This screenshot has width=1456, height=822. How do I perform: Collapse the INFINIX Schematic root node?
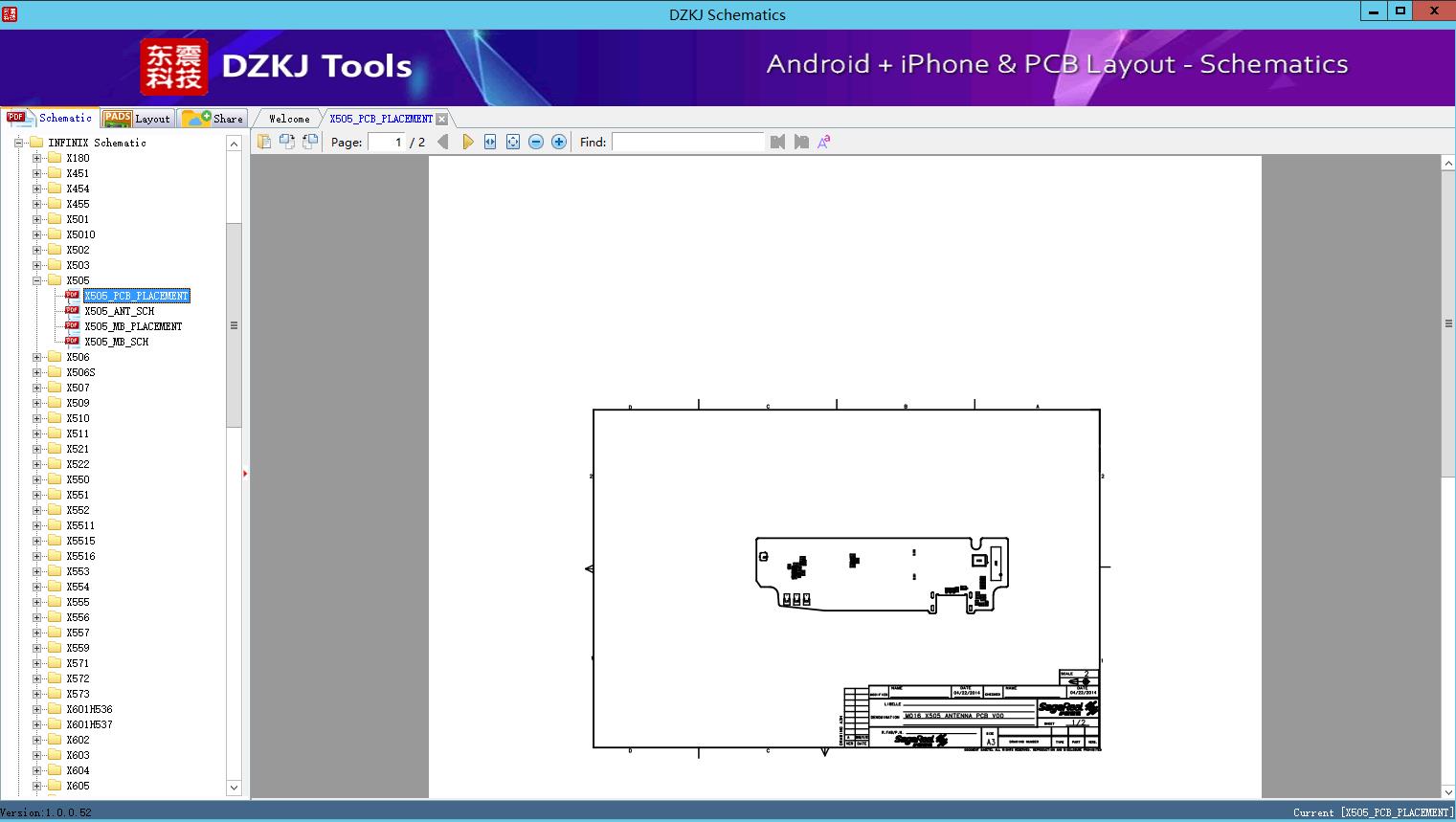pos(18,143)
